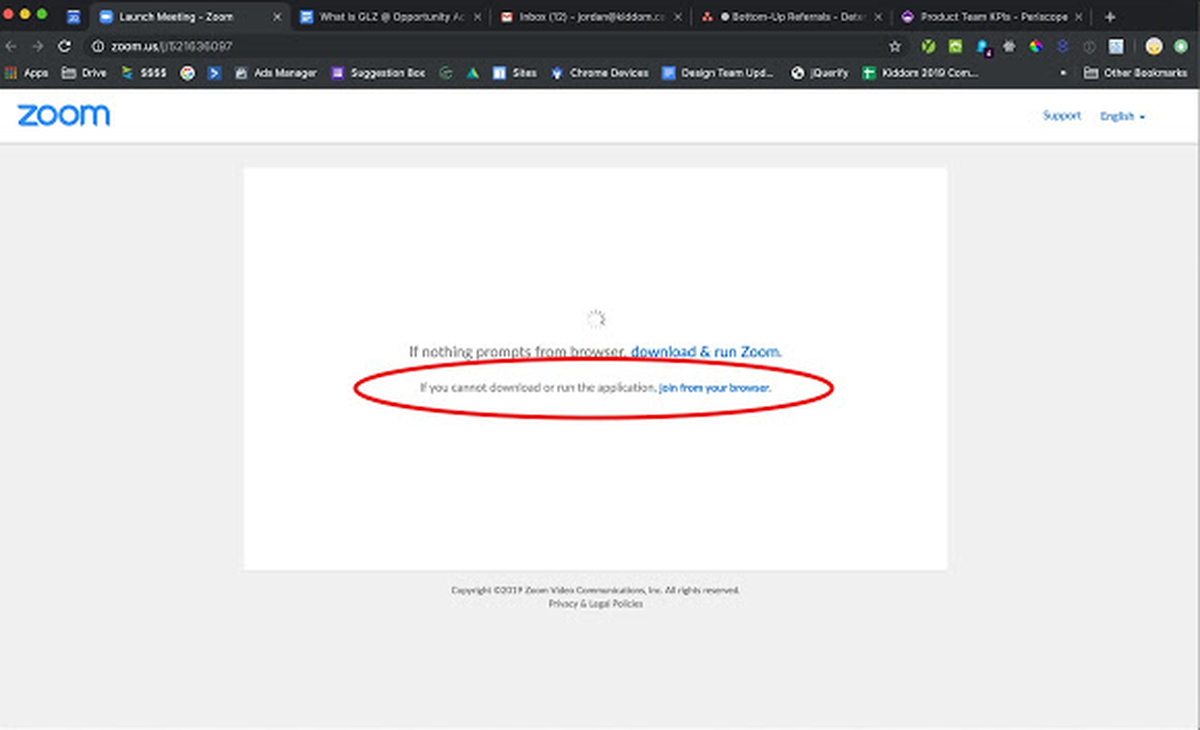Click the download and run Zoom link
Viewport: 1200px width, 730px height.
point(704,352)
